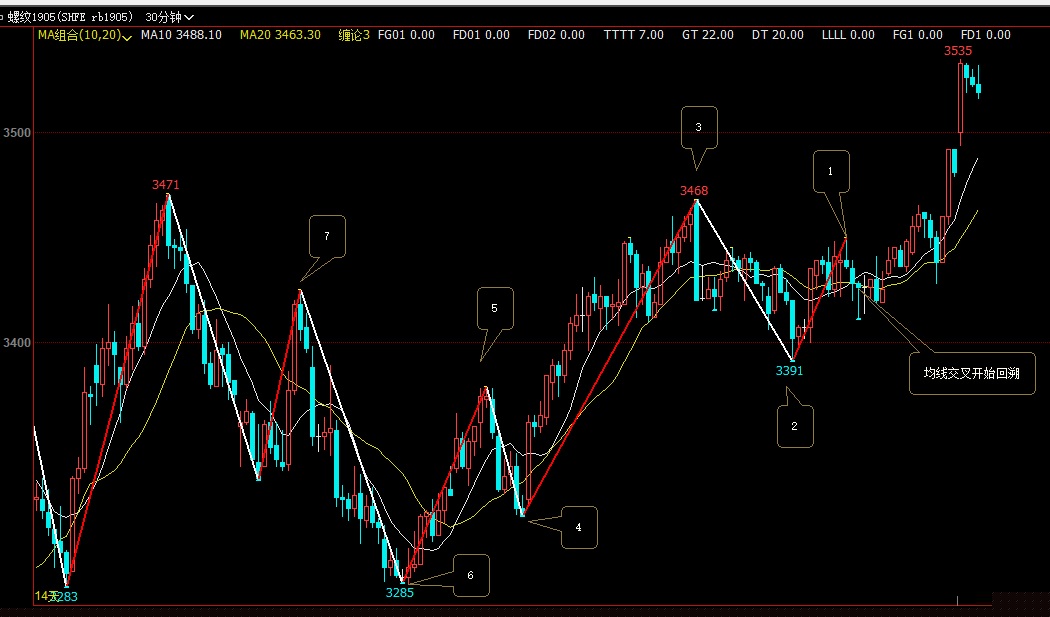Screen dimensions: 1050x617
Task: Click the 3471 peak price label
Action: 165,185
